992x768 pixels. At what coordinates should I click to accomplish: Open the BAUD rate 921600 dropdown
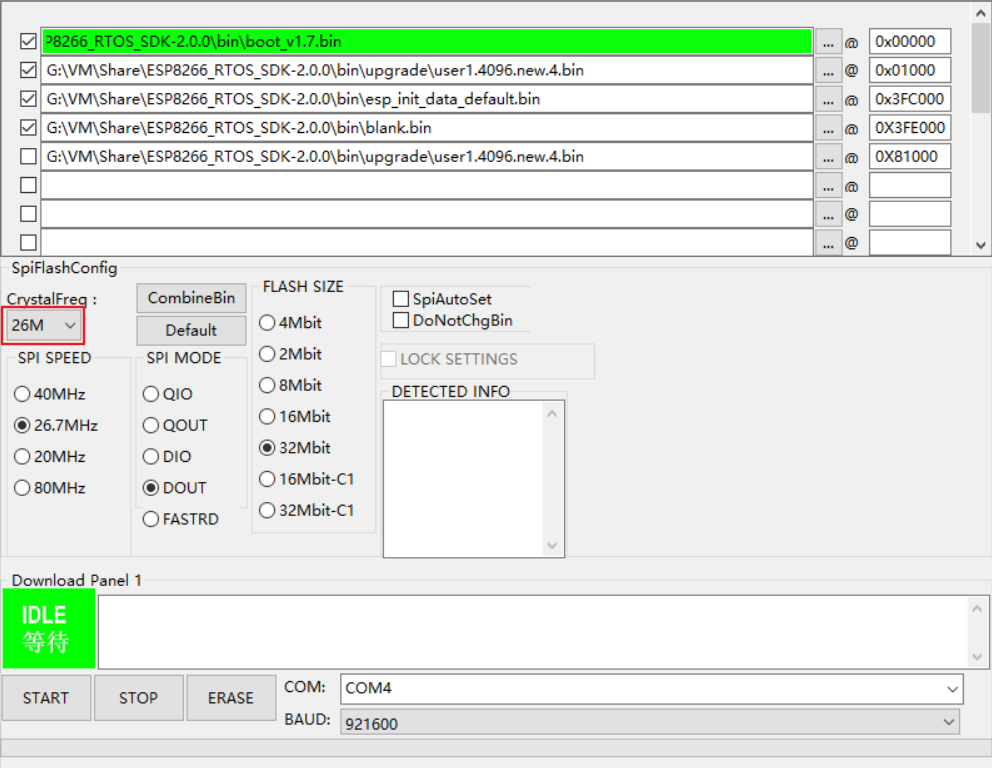click(650, 722)
